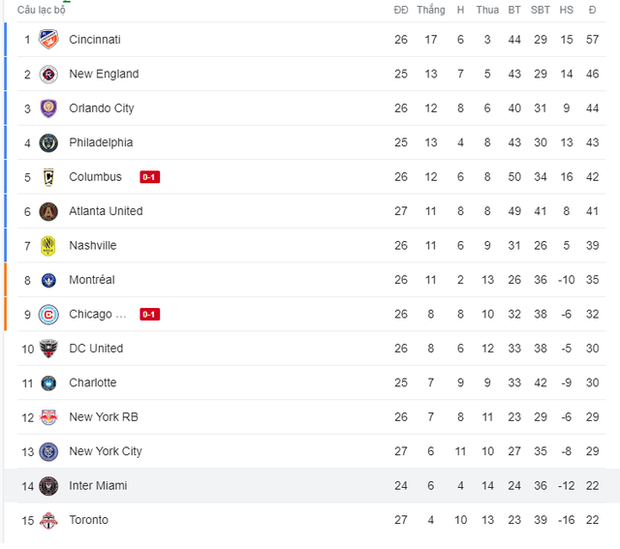Open the 0-1 live score badge beside Columbus
This screenshot has width=620, height=549.
150,177
